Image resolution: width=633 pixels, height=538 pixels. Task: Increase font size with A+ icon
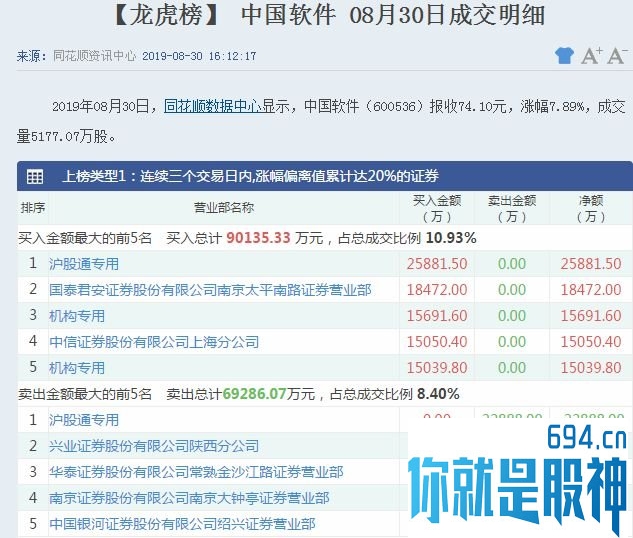pyautogui.click(x=592, y=55)
